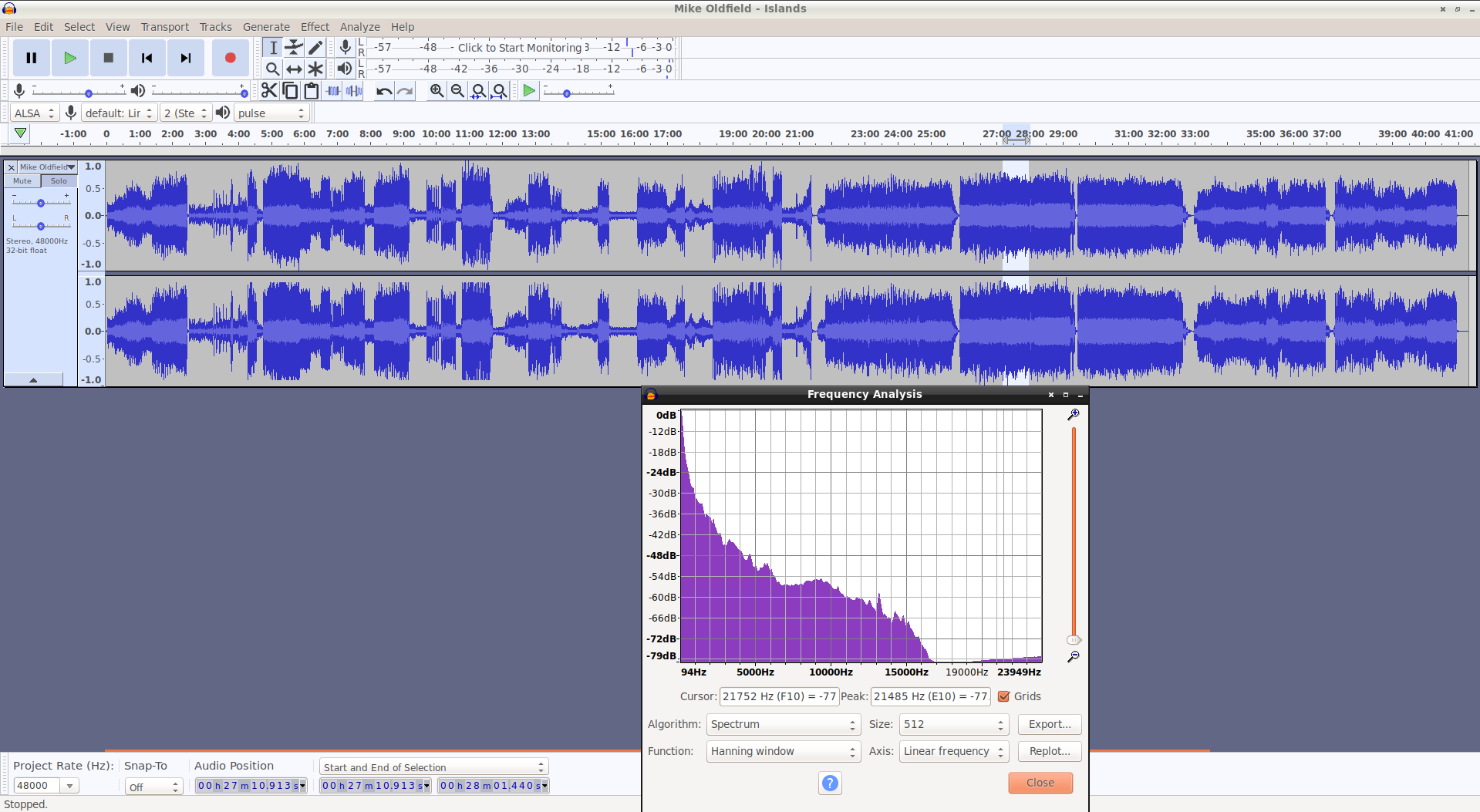This screenshot has height=812, width=1480.
Task: Close the Mike Oldfield track
Action: 12,167
